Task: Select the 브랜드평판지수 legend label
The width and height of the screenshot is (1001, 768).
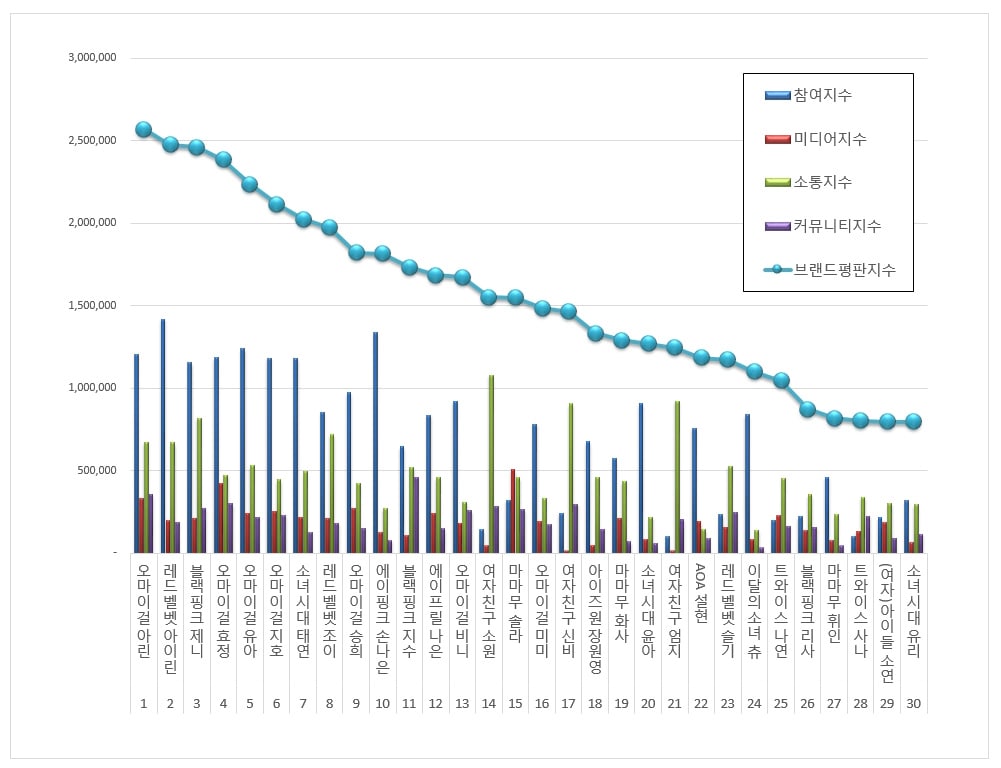Action: click(845, 270)
